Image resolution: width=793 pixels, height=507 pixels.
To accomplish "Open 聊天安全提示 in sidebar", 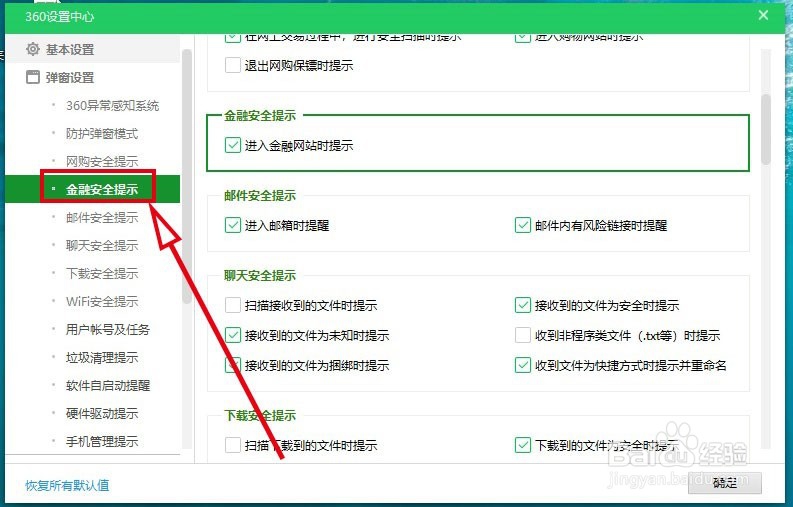I will pyautogui.click(x=102, y=245).
